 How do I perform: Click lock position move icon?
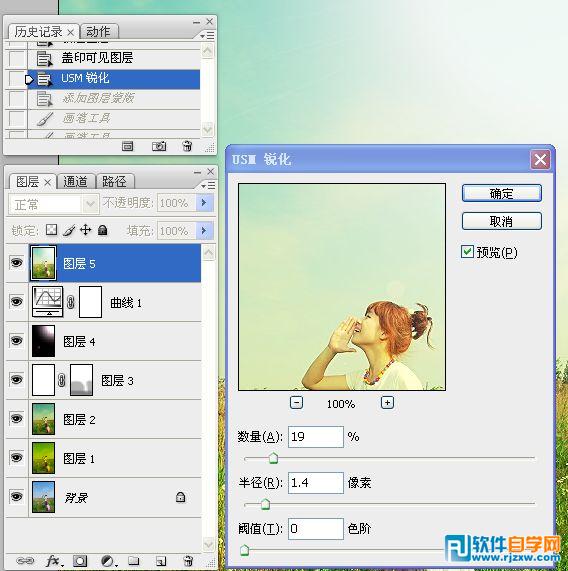tap(86, 230)
